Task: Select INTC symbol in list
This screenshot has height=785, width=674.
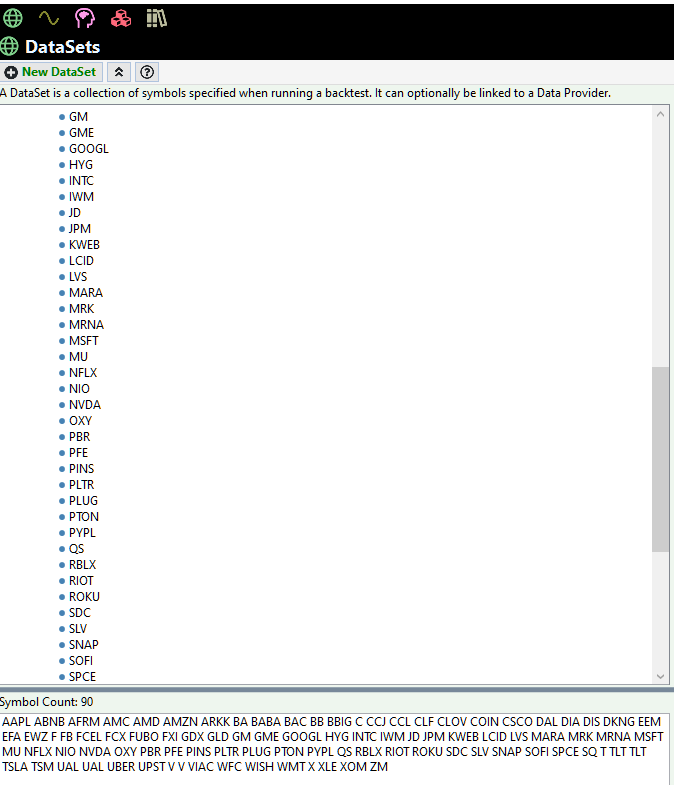Action: pyautogui.click(x=81, y=181)
